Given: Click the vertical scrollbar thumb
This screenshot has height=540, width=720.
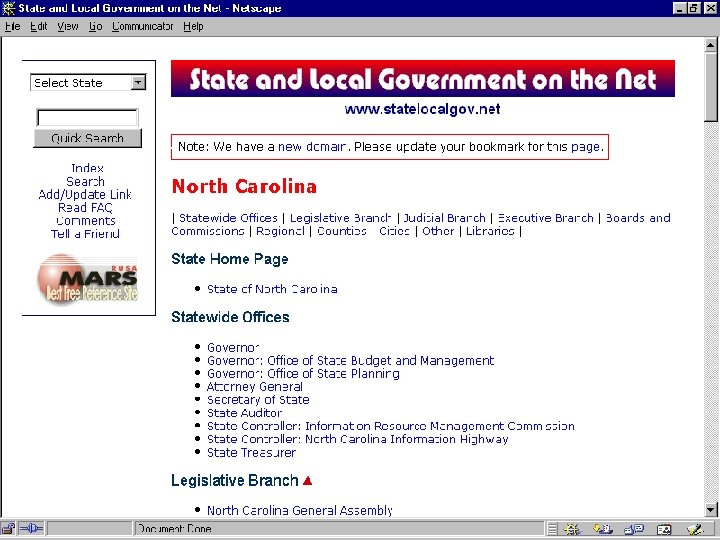Looking at the screenshot, I should [x=711, y=87].
